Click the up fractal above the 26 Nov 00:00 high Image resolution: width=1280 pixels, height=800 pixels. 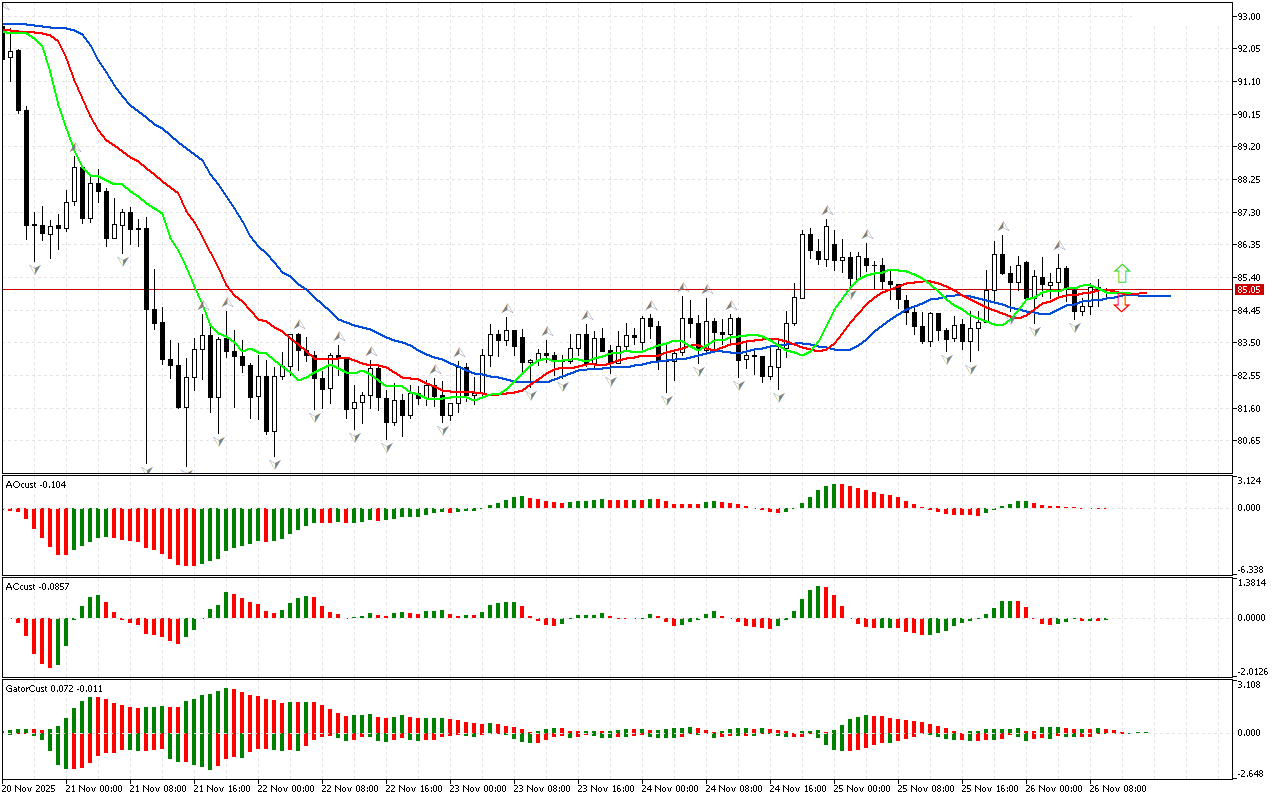[1058, 244]
